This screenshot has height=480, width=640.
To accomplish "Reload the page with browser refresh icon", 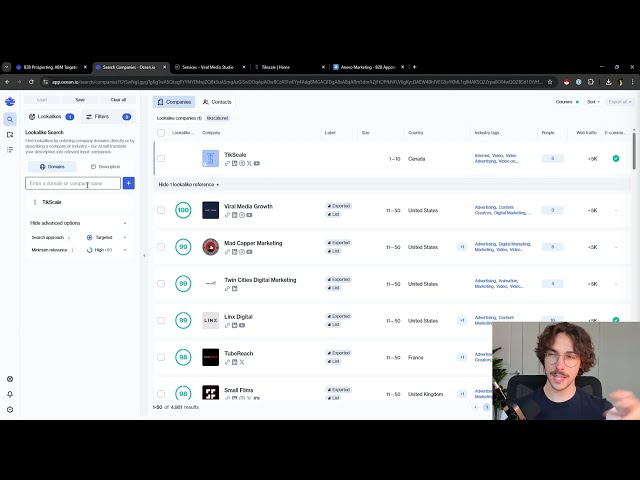I will [31, 82].
